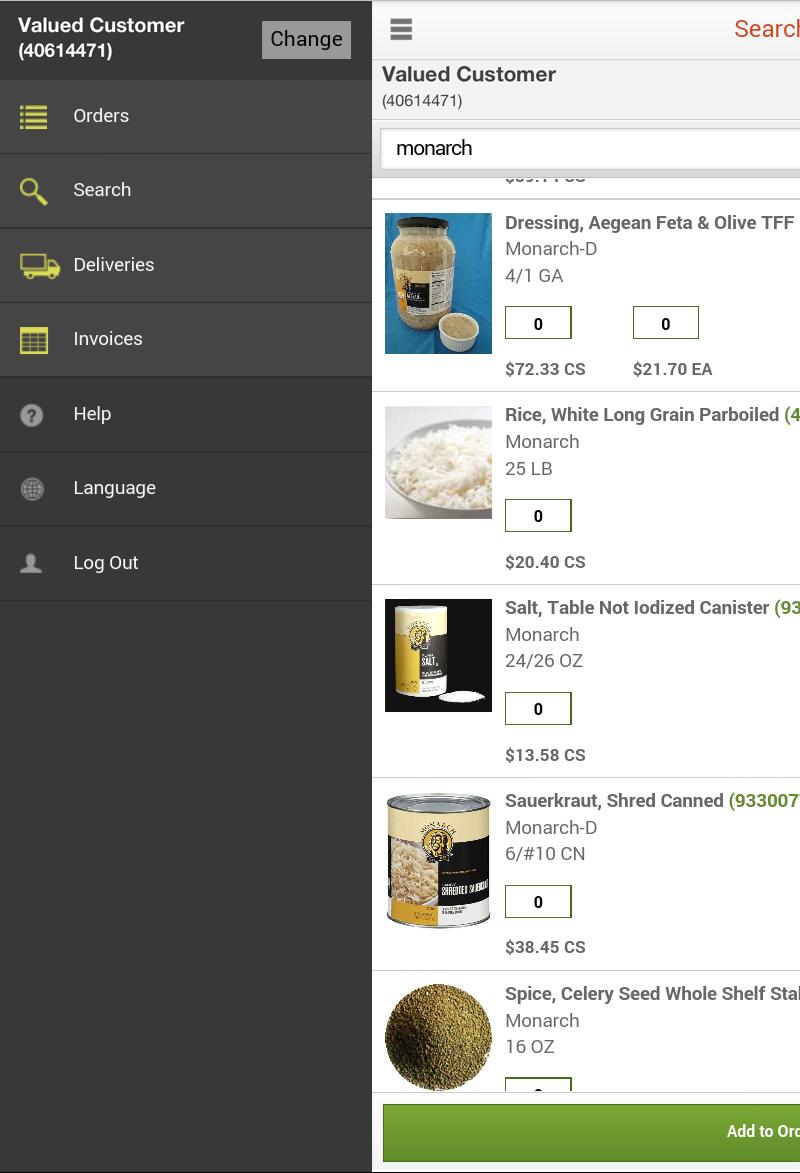
Task: Open Orders from the sidebar
Action: tap(186, 117)
